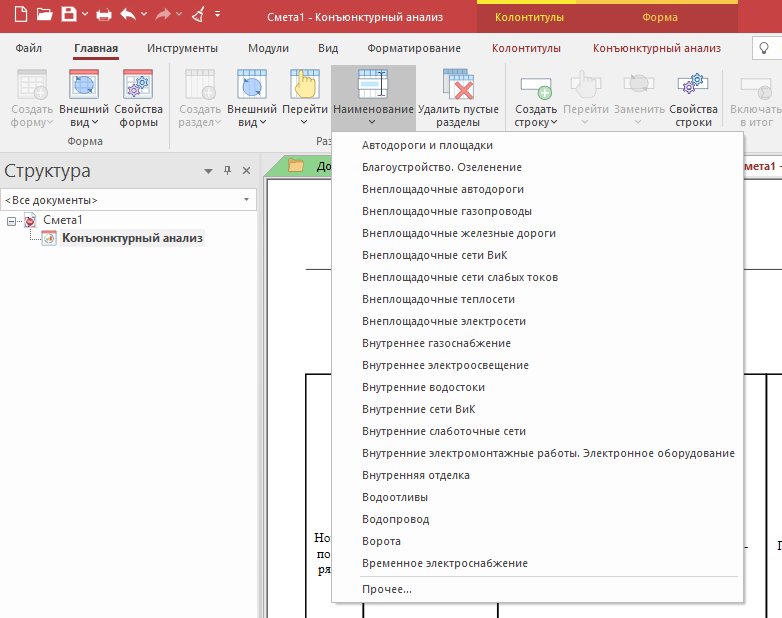Open the Файл menu
This screenshot has height=618, width=782.
(x=29, y=48)
